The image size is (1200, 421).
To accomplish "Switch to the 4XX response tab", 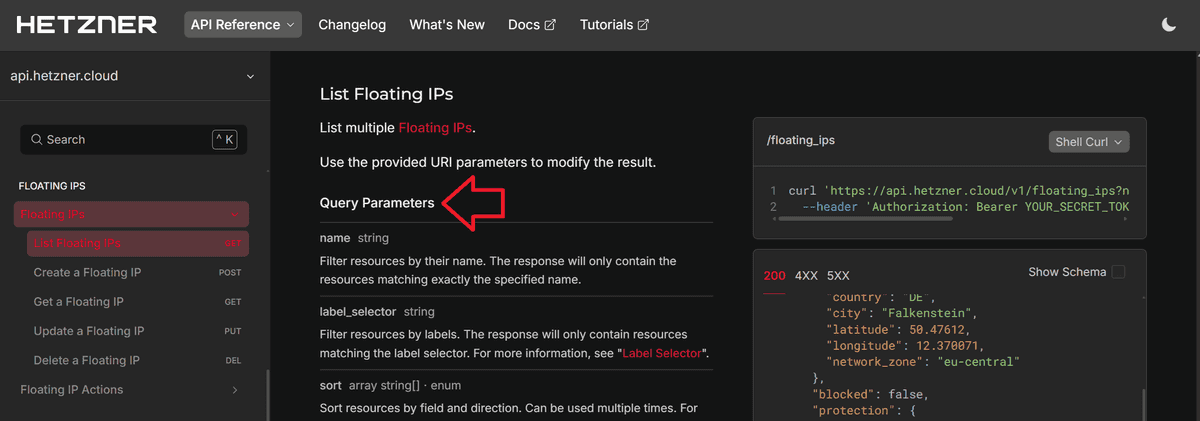I will pyautogui.click(x=807, y=275).
